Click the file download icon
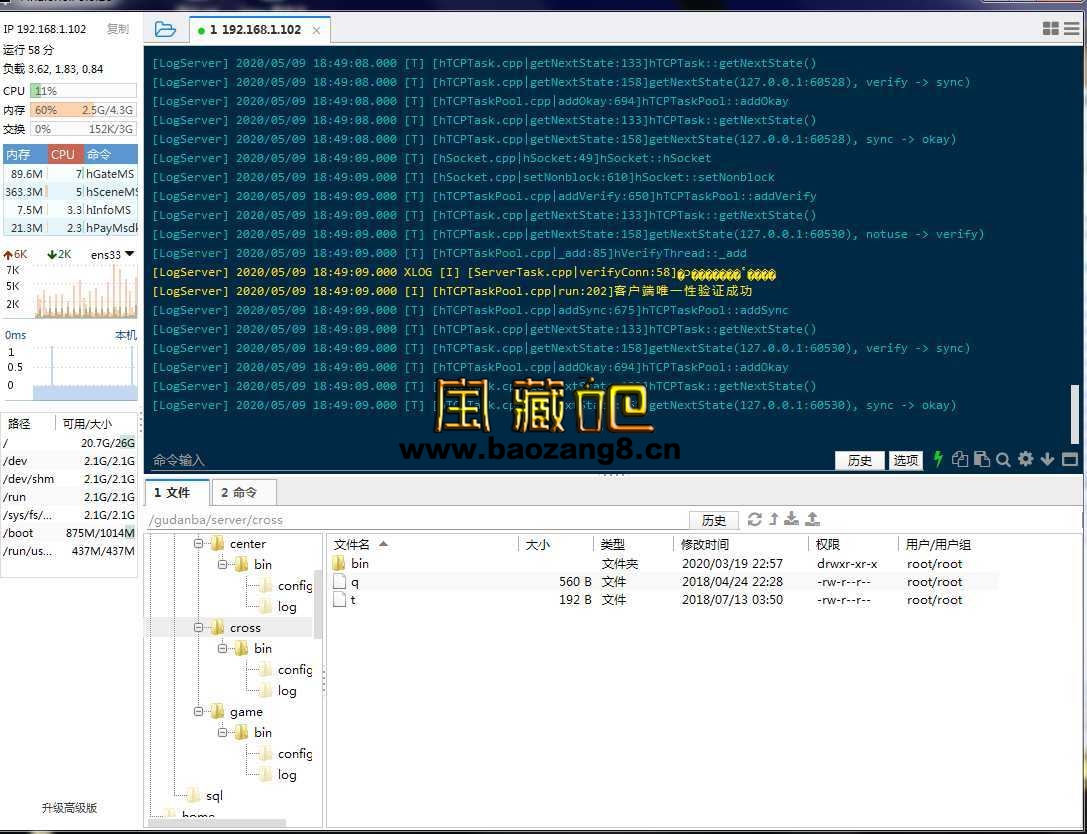 tap(792, 519)
